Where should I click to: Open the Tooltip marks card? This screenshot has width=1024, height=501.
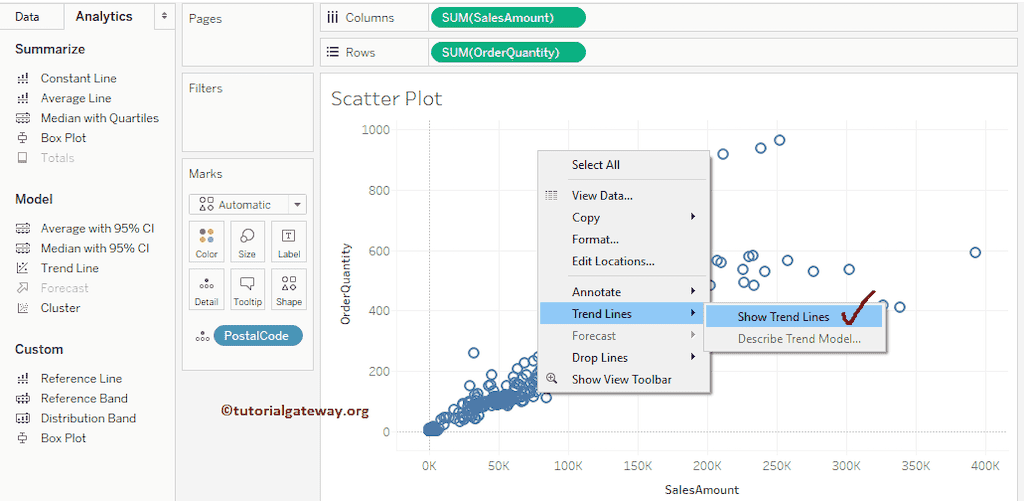coord(247,289)
